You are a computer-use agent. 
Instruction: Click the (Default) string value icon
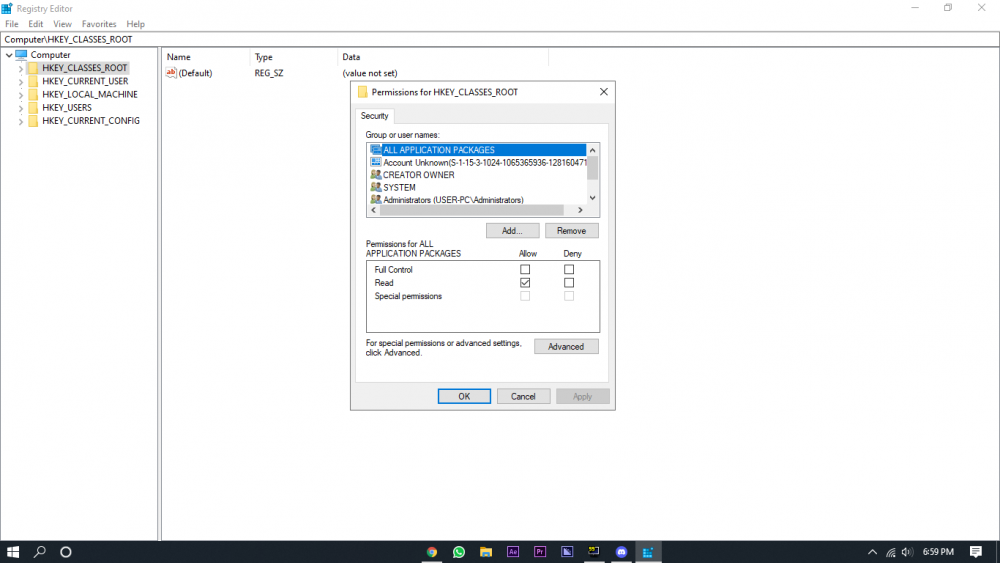click(171, 73)
